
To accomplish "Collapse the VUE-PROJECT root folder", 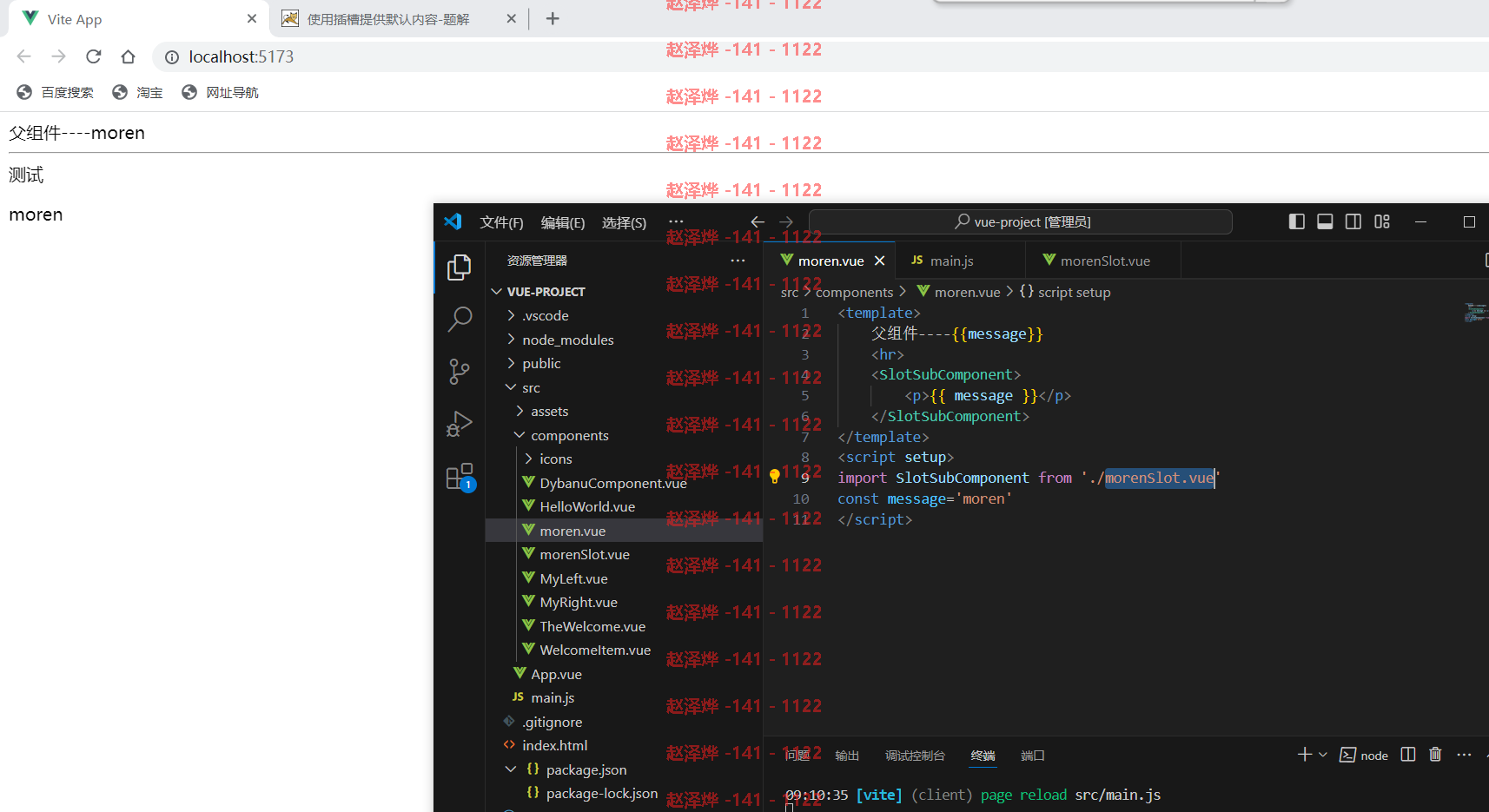I will pyautogui.click(x=497, y=292).
